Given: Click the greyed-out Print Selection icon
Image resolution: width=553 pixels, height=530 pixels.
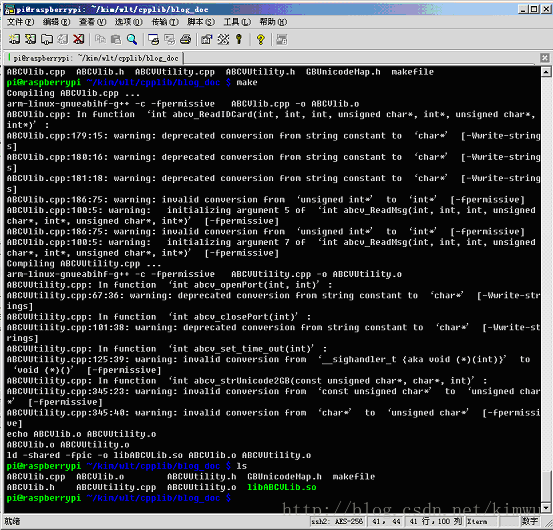Looking at the screenshot, I should point(170,39).
